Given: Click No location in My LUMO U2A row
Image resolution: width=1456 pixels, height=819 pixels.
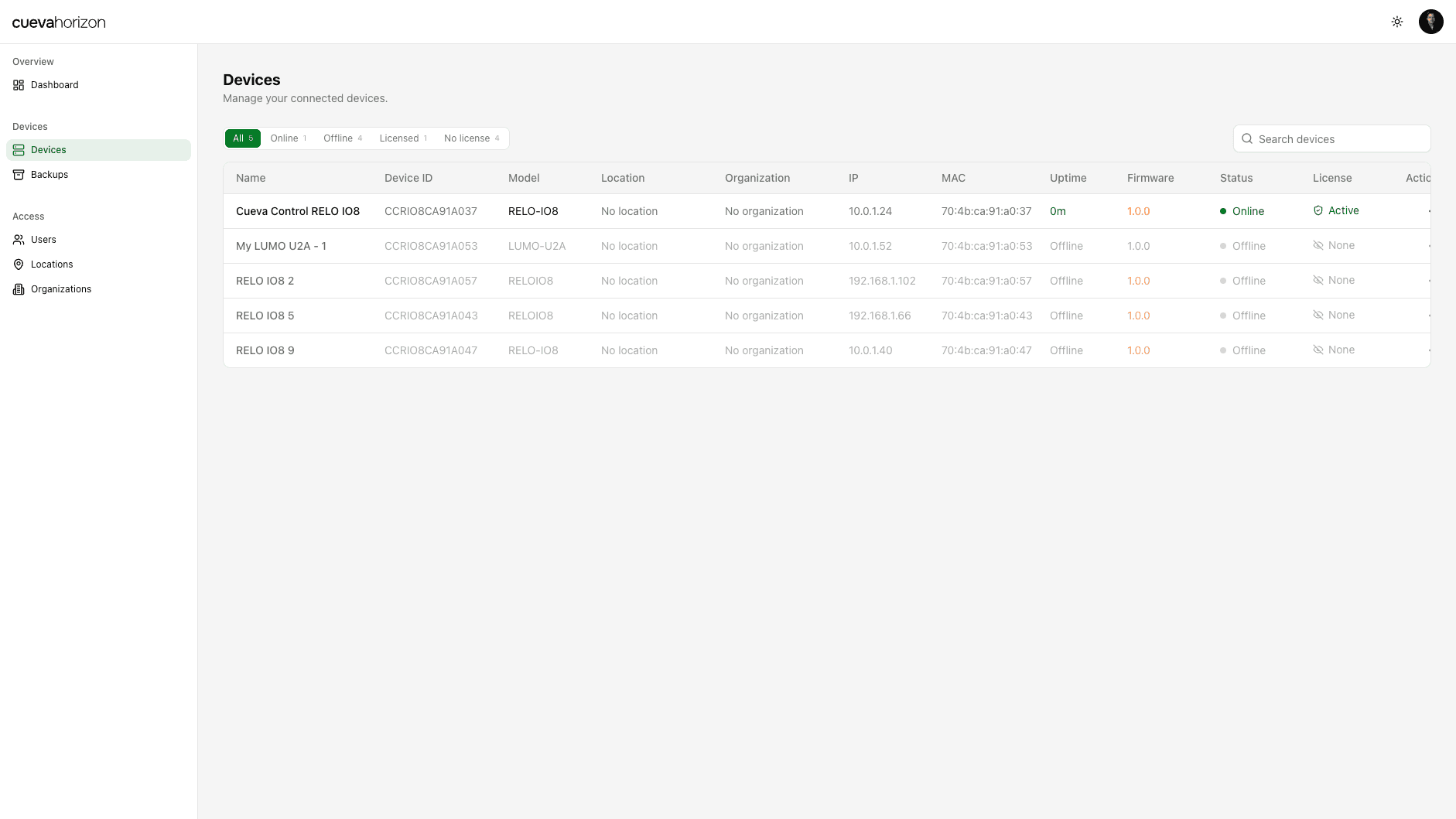Looking at the screenshot, I should (629, 246).
